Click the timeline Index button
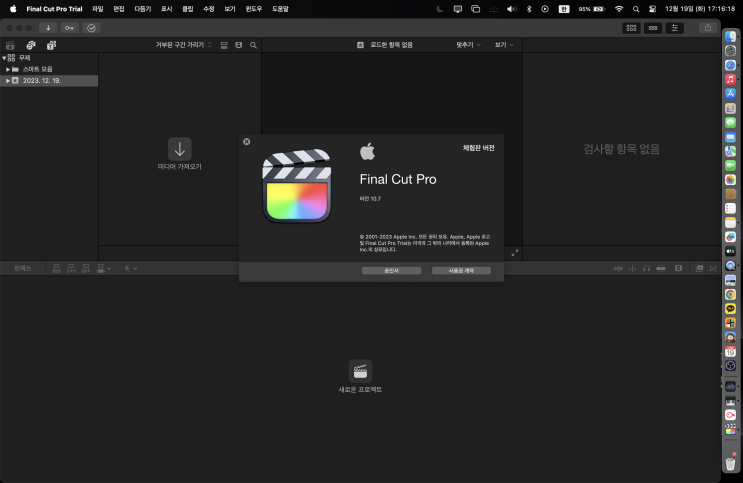 [x=22, y=269]
